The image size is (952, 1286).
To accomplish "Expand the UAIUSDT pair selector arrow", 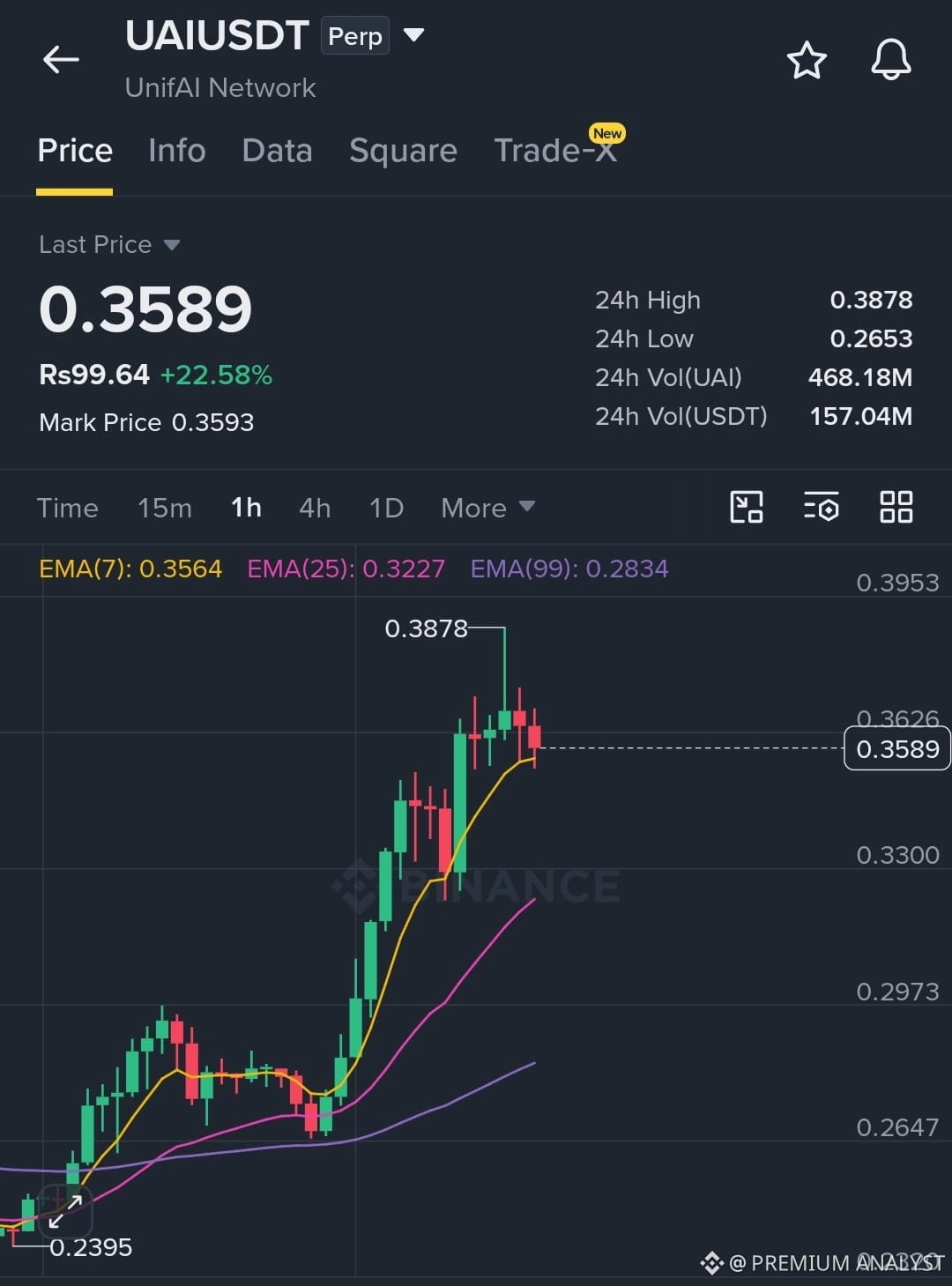I will [413, 35].
